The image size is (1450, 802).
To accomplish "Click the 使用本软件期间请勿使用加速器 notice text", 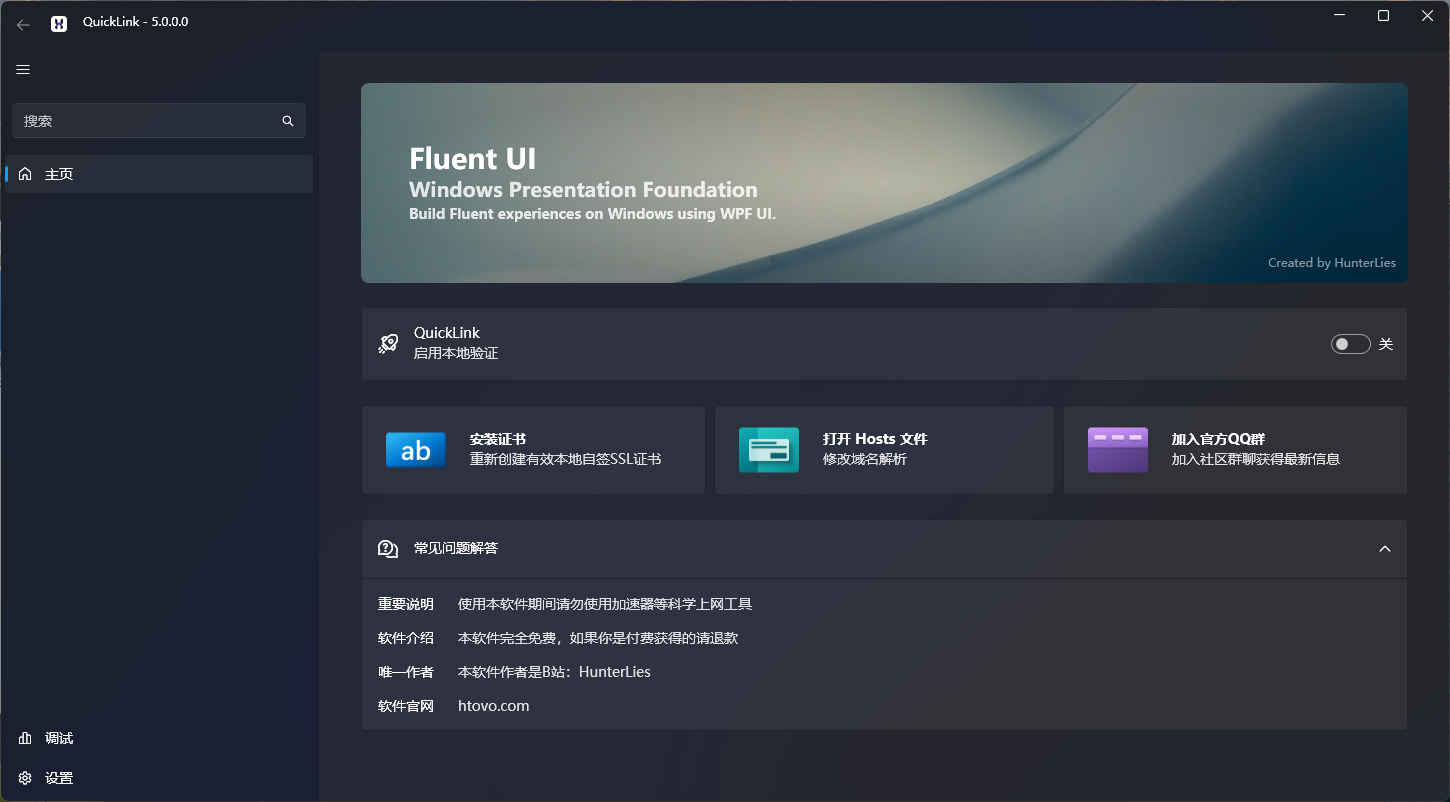I will tap(605, 604).
